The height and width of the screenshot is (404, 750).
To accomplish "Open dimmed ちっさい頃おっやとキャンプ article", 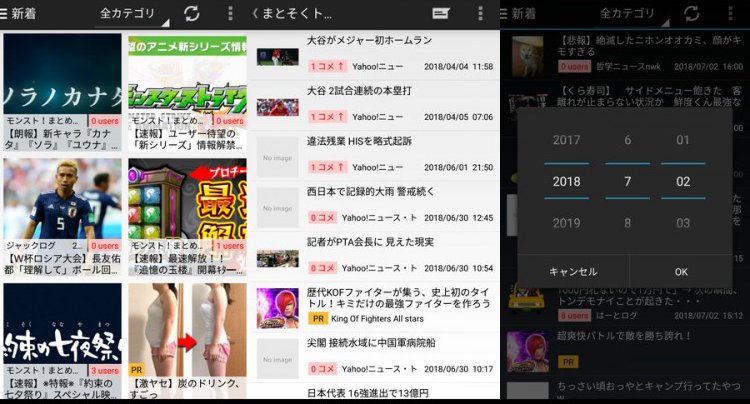I will point(625,389).
